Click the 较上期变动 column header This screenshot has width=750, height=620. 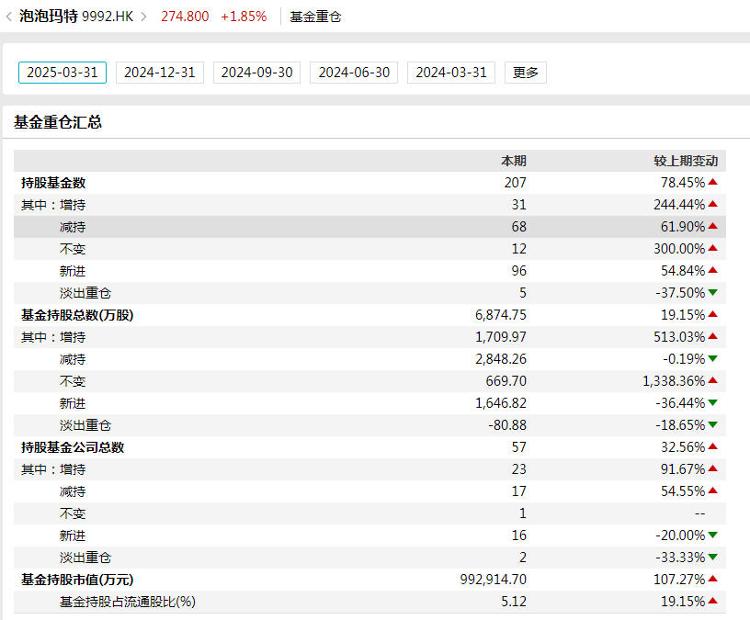(x=686, y=161)
